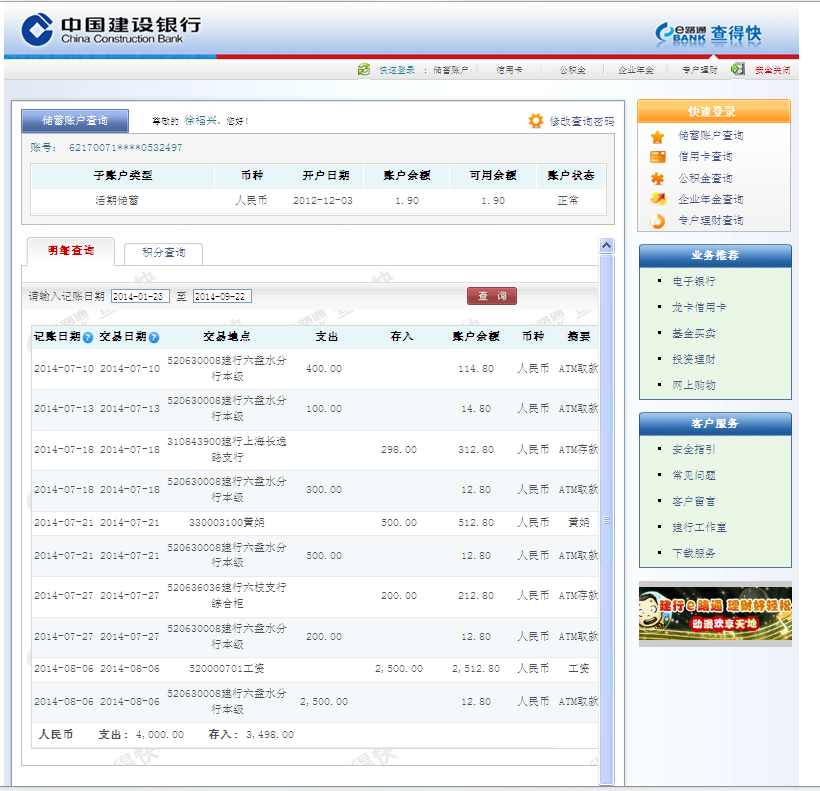
Task: Open 信用卡 in the top navigation bar
Action: pos(509,71)
